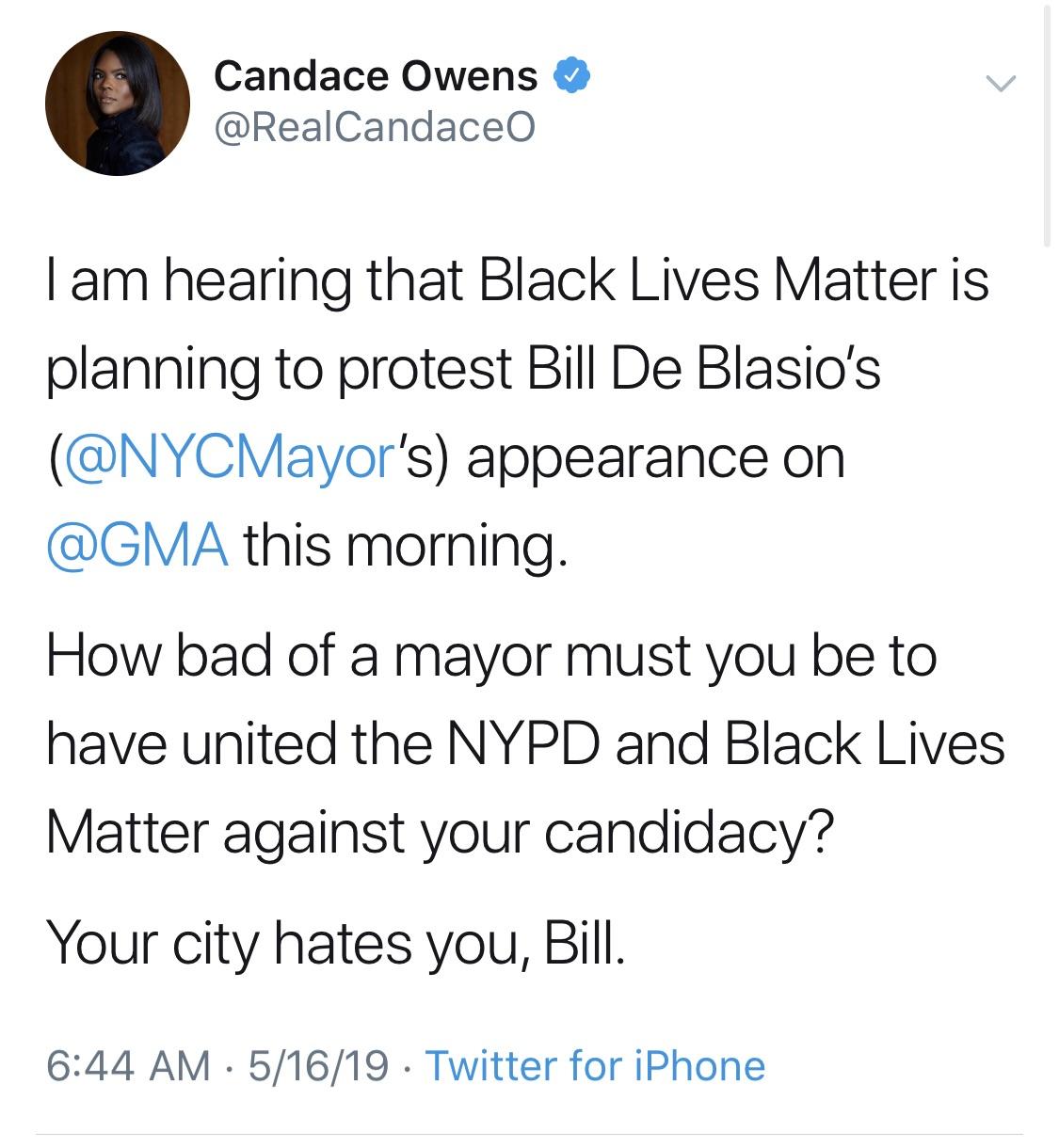The height and width of the screenshot is (1148, 1059).
Task: Click the 'appearance on' text
Action: click(x=655, y=460)
